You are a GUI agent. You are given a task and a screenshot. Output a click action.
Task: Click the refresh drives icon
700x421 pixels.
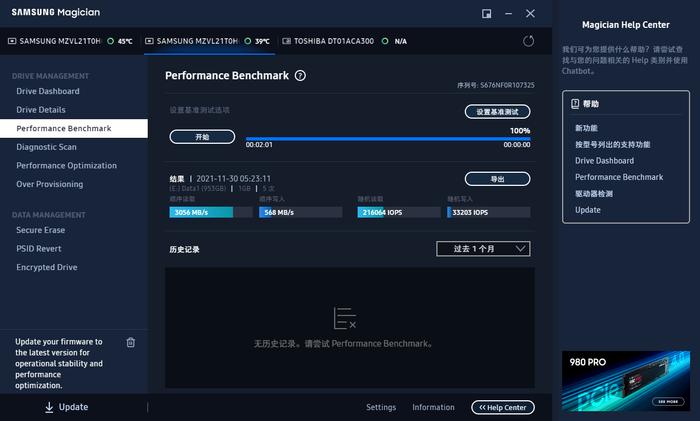click(528, 41)
